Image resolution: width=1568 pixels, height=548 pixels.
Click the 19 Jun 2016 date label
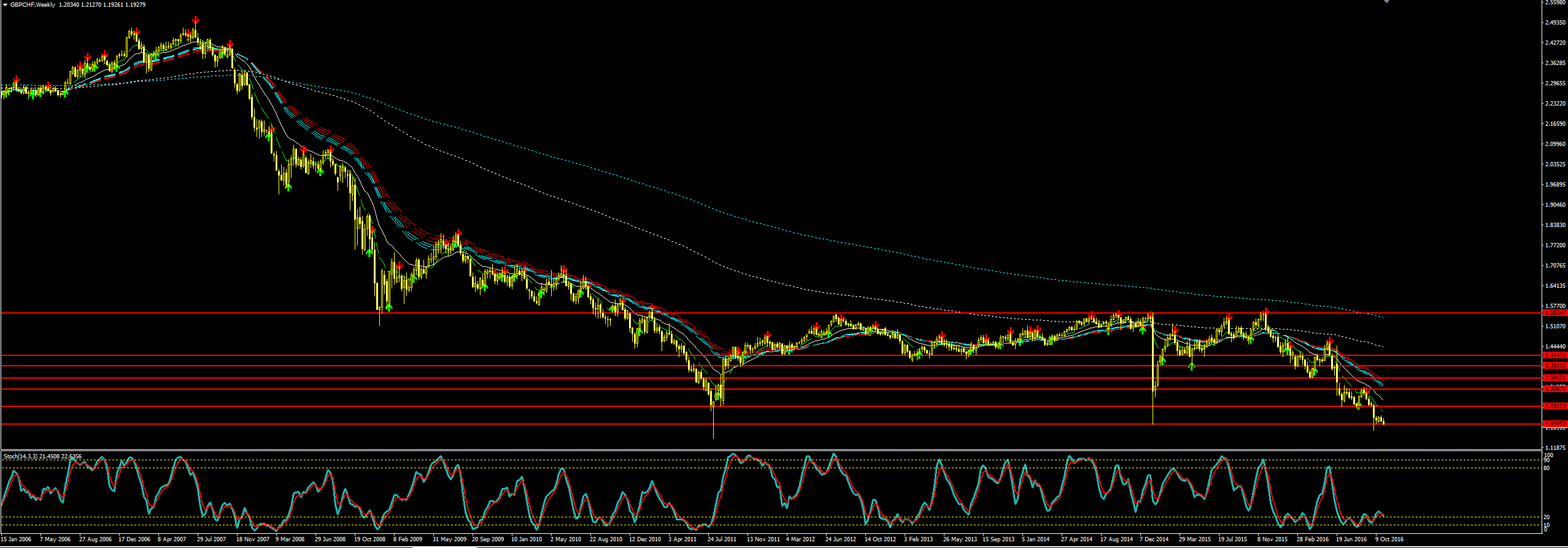(x=1351, y=539)
